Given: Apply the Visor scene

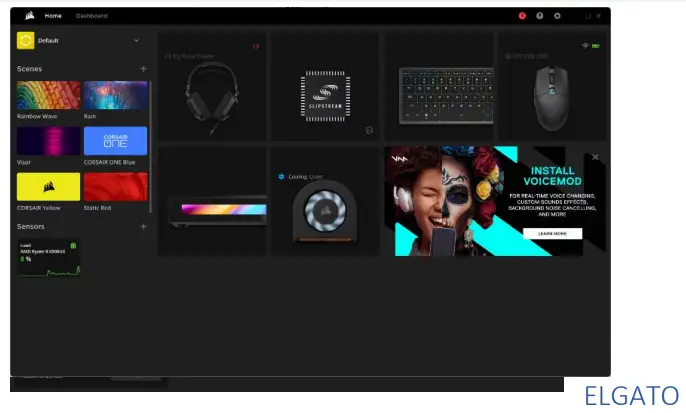Looking at the screenshot, I should pyautogui.click(x=49, y=141).
